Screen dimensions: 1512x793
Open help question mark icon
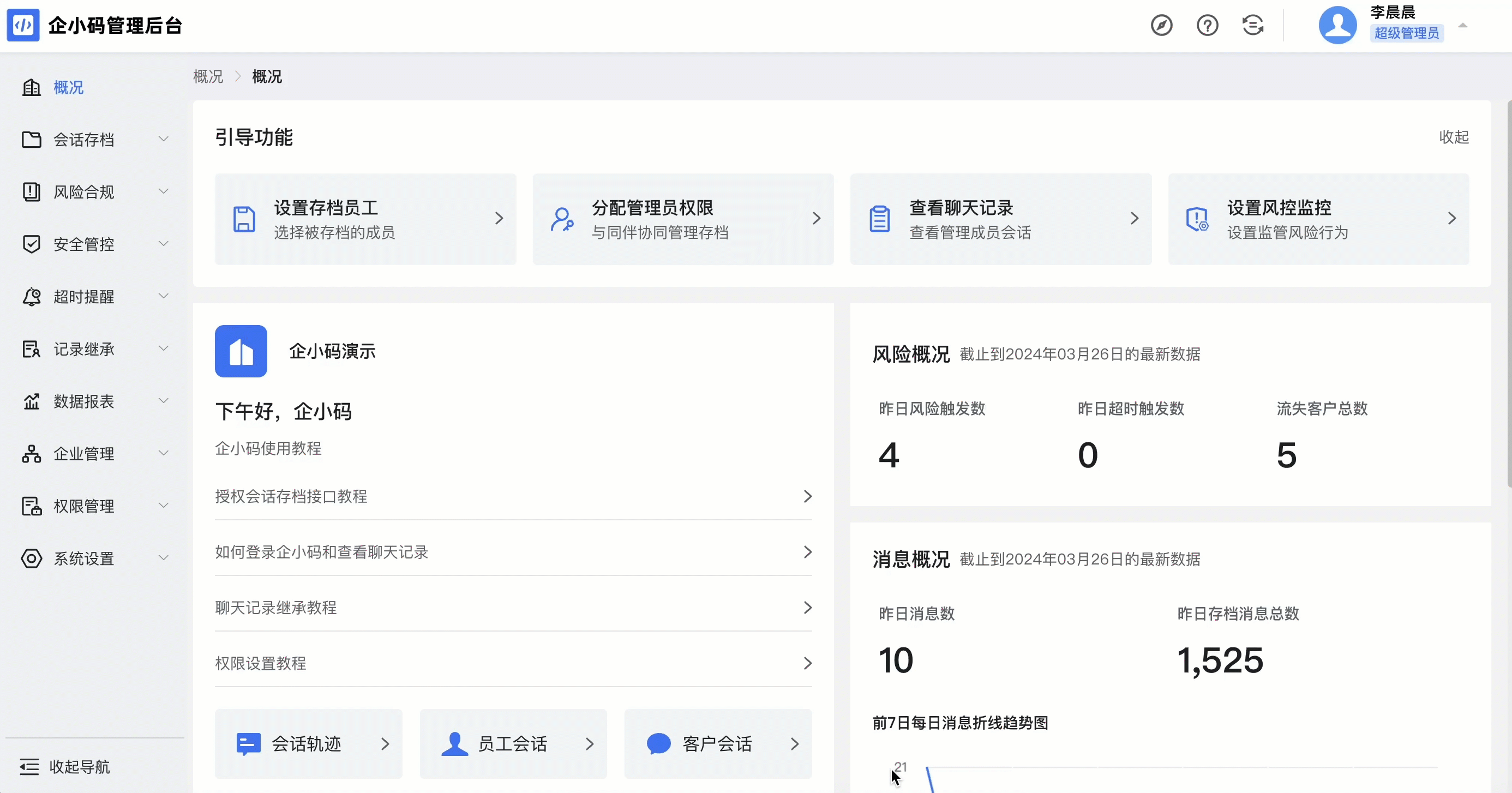(1208, 26)
